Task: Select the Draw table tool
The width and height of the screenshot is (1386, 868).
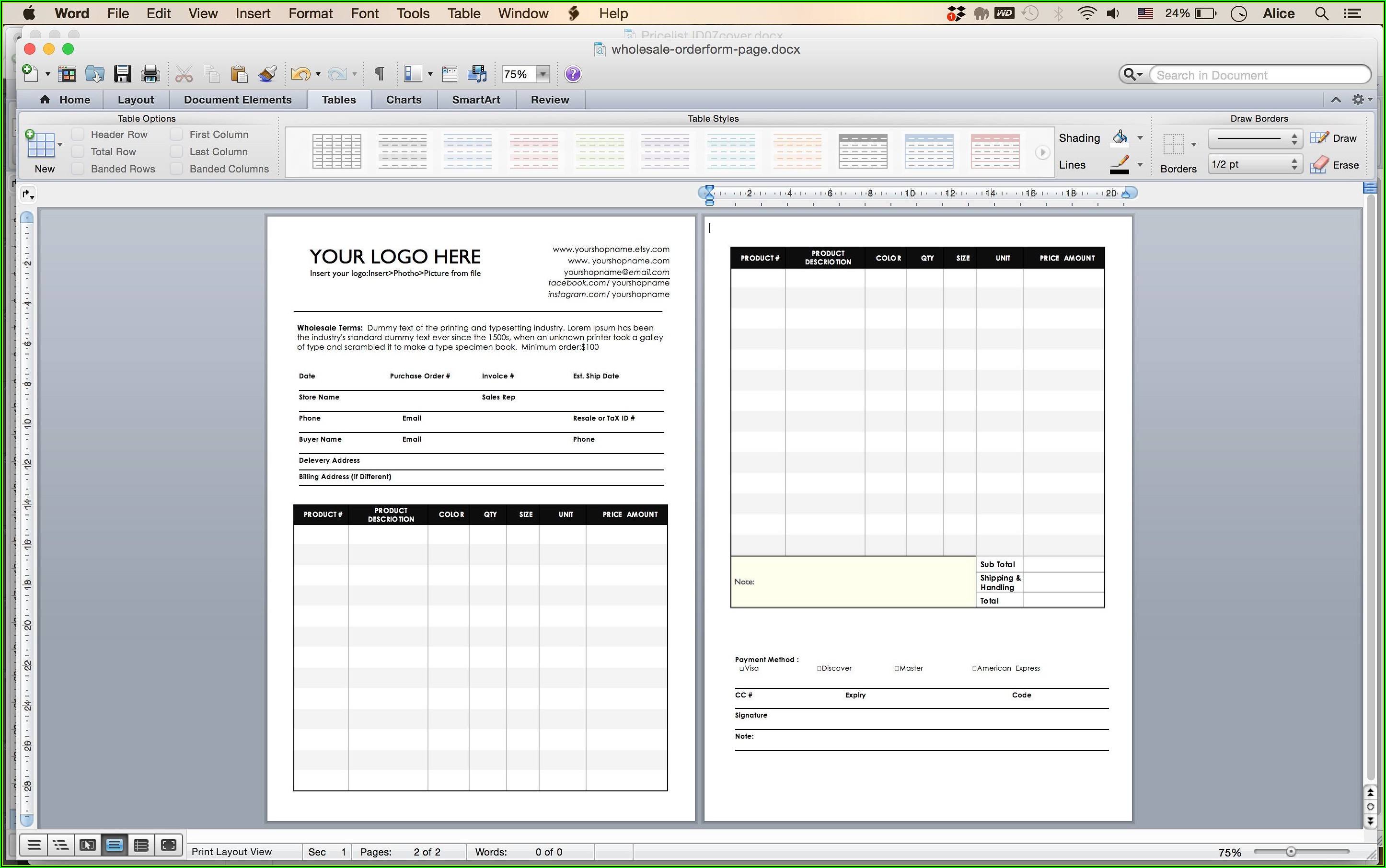Action: (1334, 138)
